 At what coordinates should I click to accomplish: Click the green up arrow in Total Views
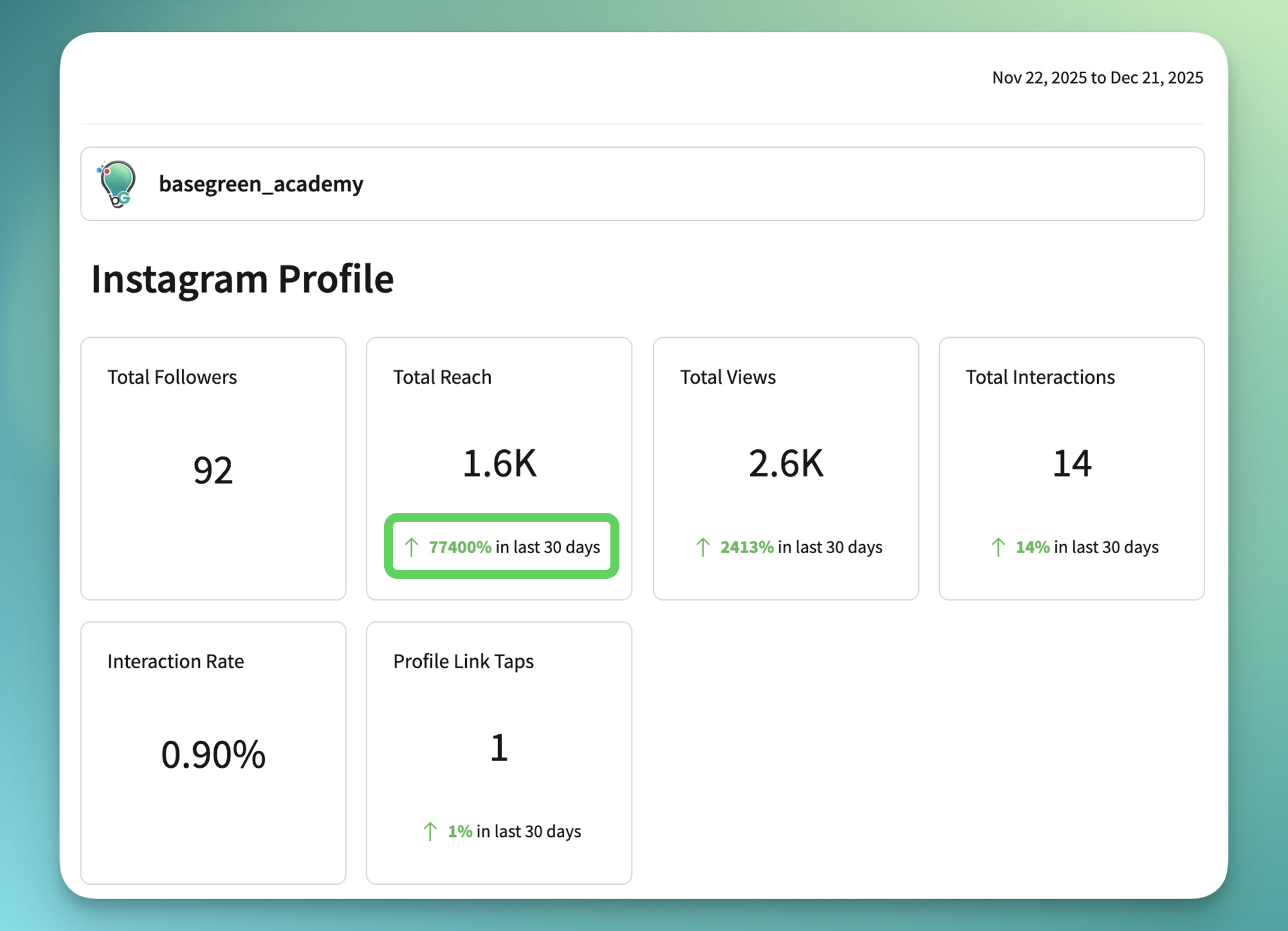[x=703, y=546]
